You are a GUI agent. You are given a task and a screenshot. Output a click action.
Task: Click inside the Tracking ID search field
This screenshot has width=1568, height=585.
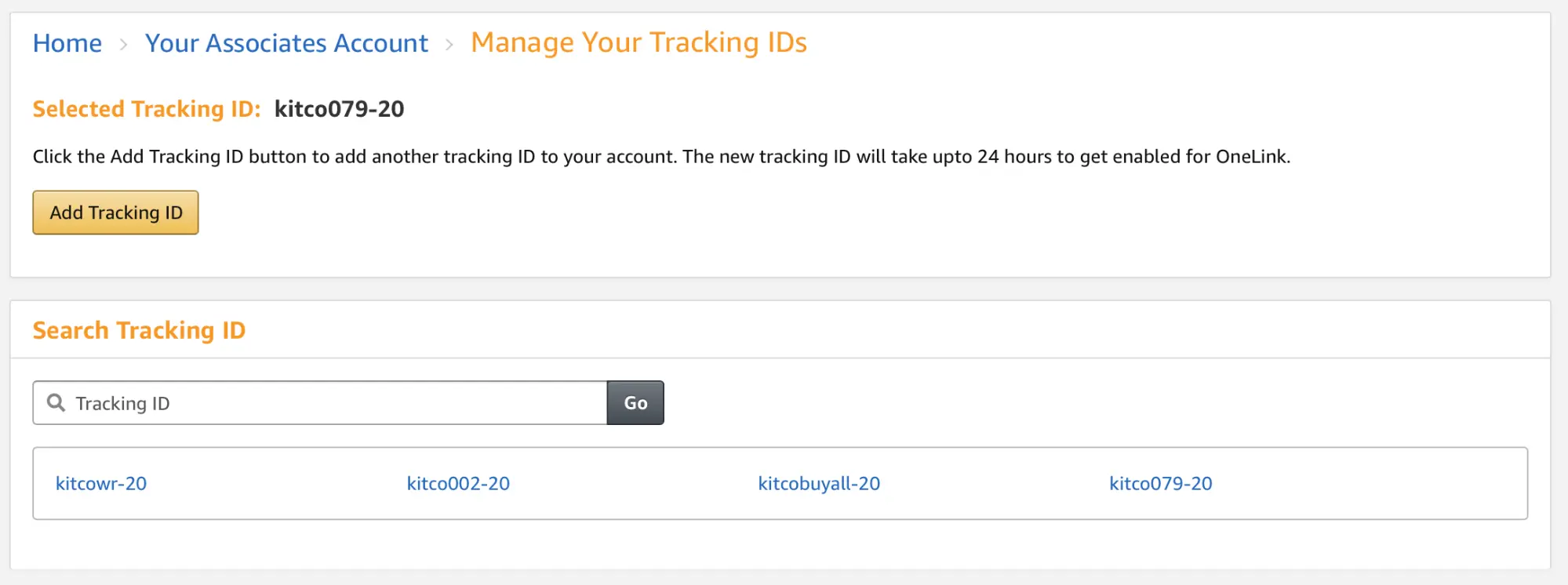tap(314, 402)
